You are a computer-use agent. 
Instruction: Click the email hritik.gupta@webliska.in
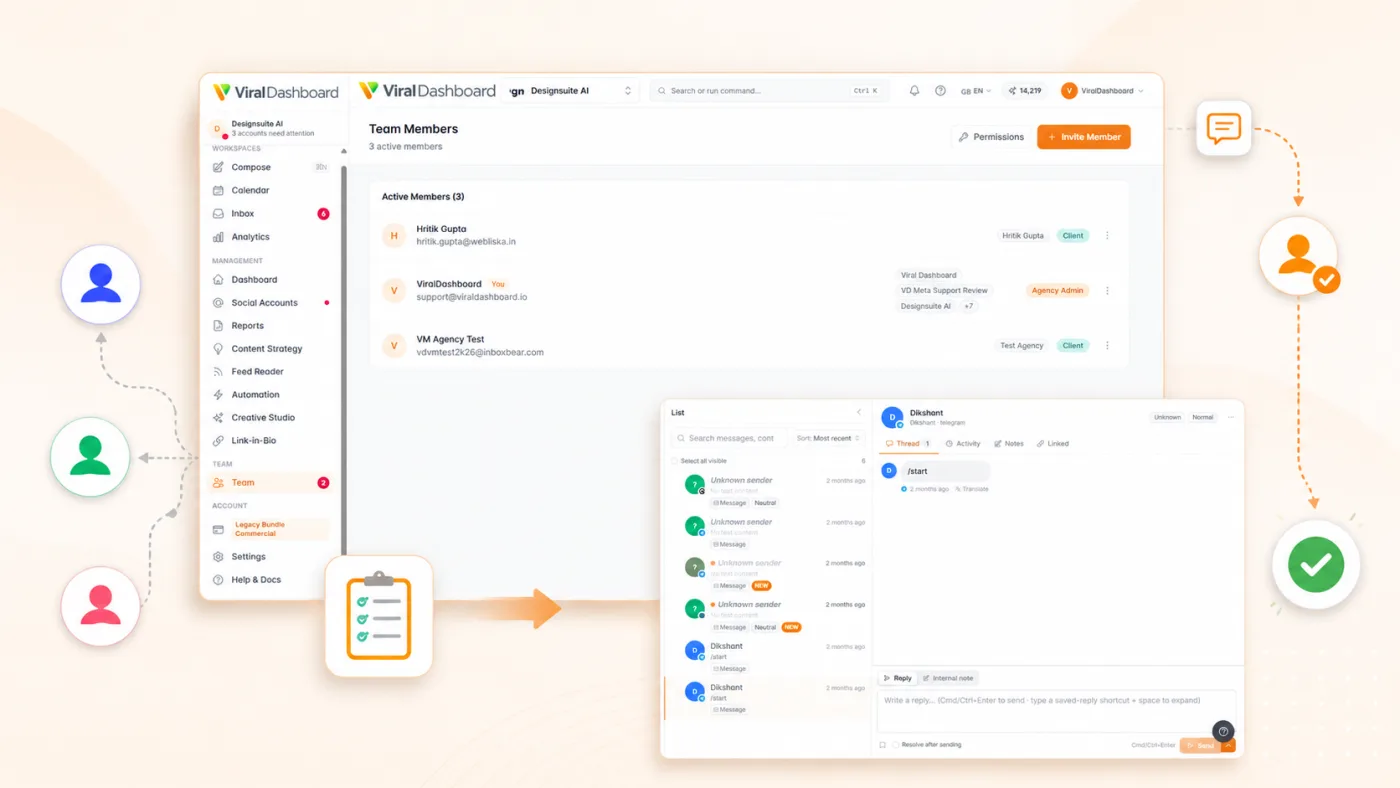[x=466, y=242]
